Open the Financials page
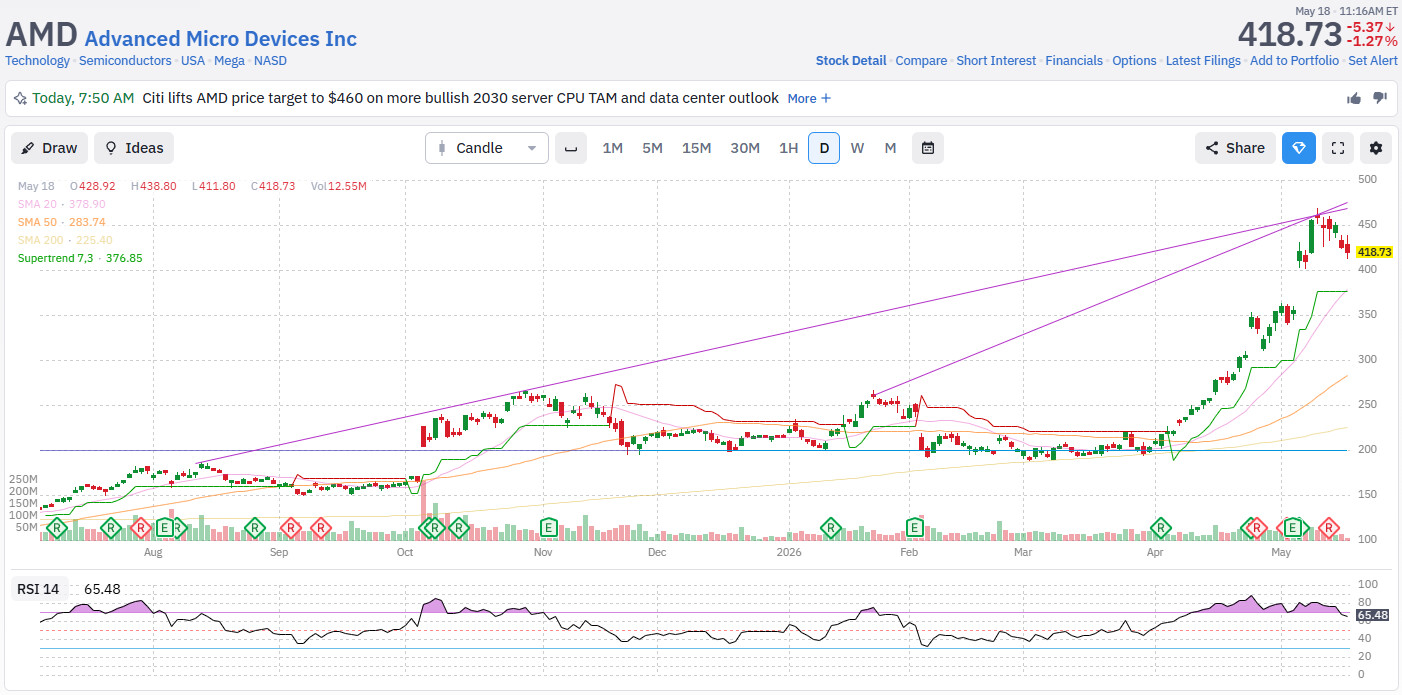The height and width of the screenshot is (695, 1402). click(1074, 61)
